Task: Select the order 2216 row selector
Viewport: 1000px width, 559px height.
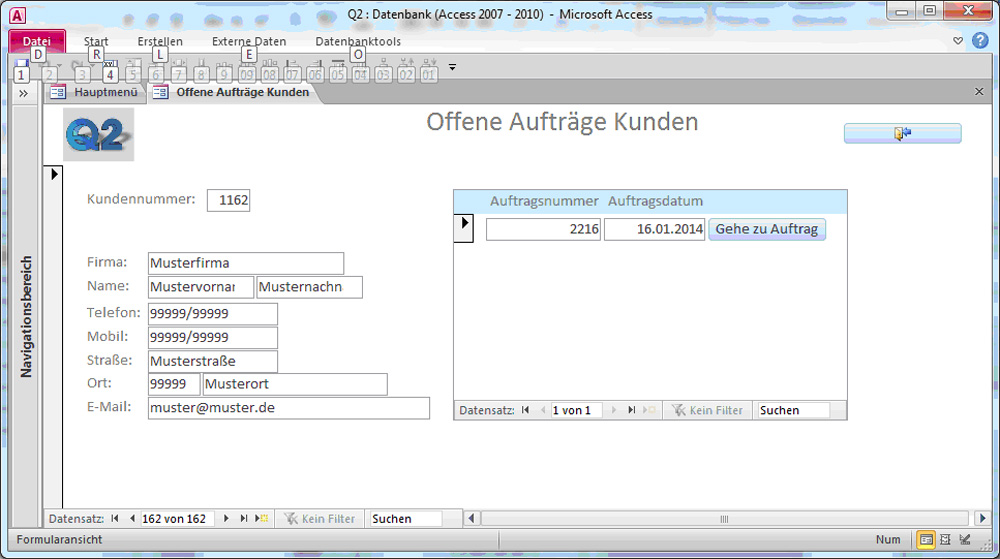Action: [x=464, y=229]
